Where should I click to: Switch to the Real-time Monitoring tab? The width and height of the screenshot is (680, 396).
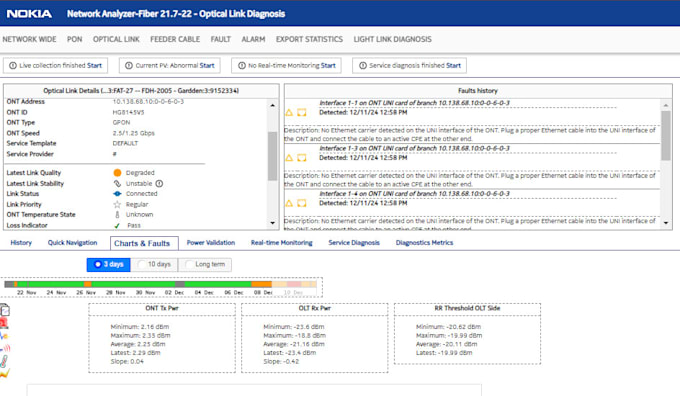click(x=281, y=243)
